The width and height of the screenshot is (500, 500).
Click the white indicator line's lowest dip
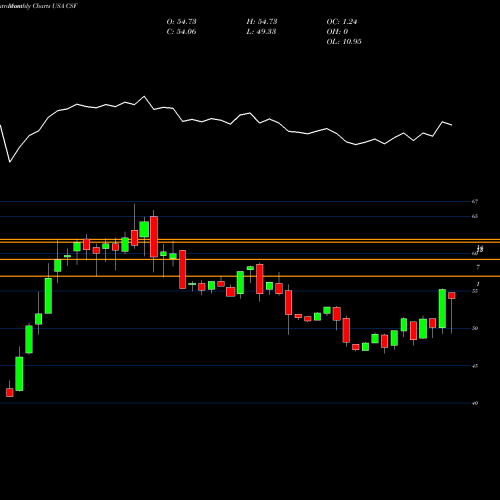[10, 162]
